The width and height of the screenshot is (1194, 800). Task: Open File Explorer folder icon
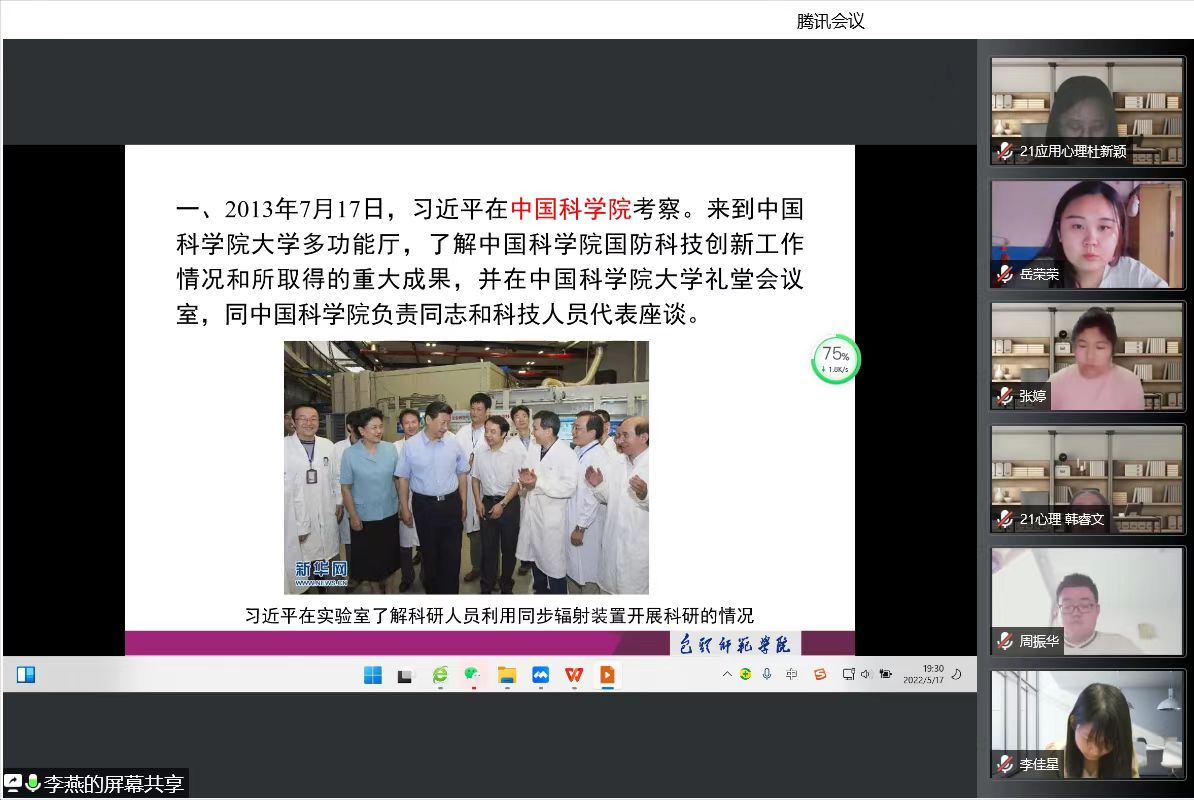click(x=507, y=675)
